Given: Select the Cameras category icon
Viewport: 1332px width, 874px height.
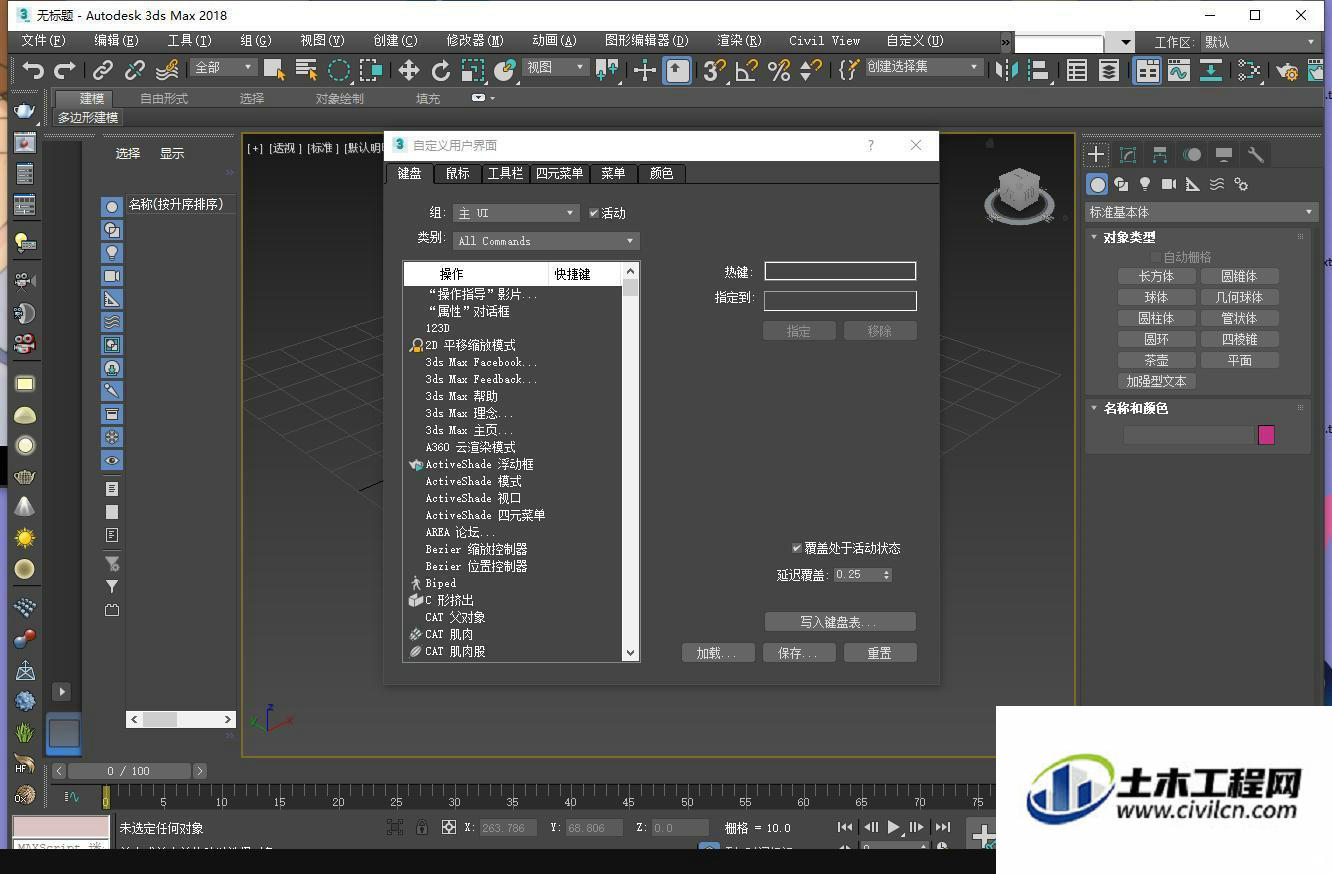Looking at the screenshot, I should click(x=1168, y=184).
